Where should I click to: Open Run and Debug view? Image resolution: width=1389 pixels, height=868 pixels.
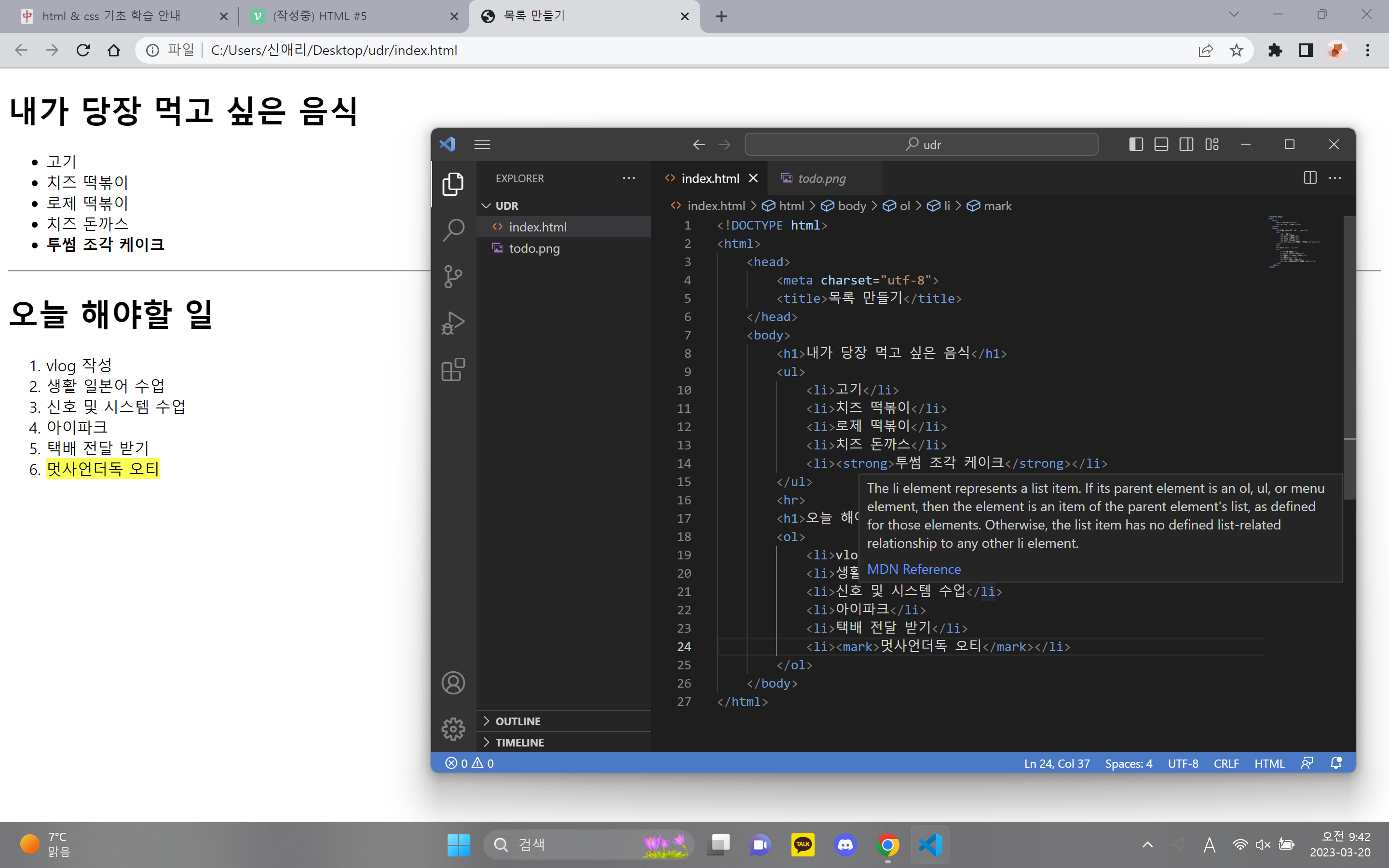coord(453,323)
